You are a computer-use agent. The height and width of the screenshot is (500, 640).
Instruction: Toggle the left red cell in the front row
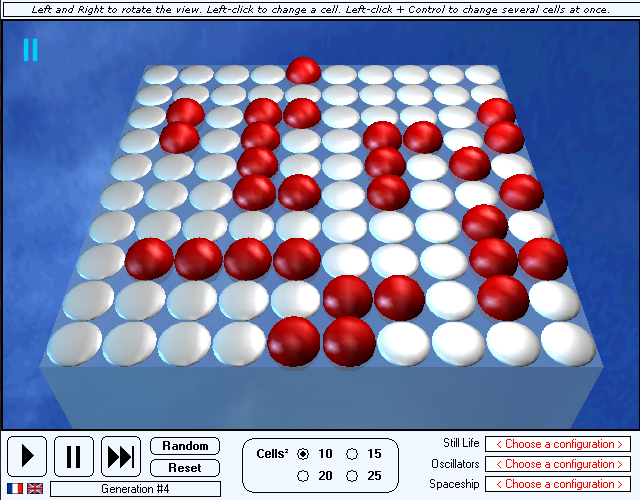tap(293, 341)
